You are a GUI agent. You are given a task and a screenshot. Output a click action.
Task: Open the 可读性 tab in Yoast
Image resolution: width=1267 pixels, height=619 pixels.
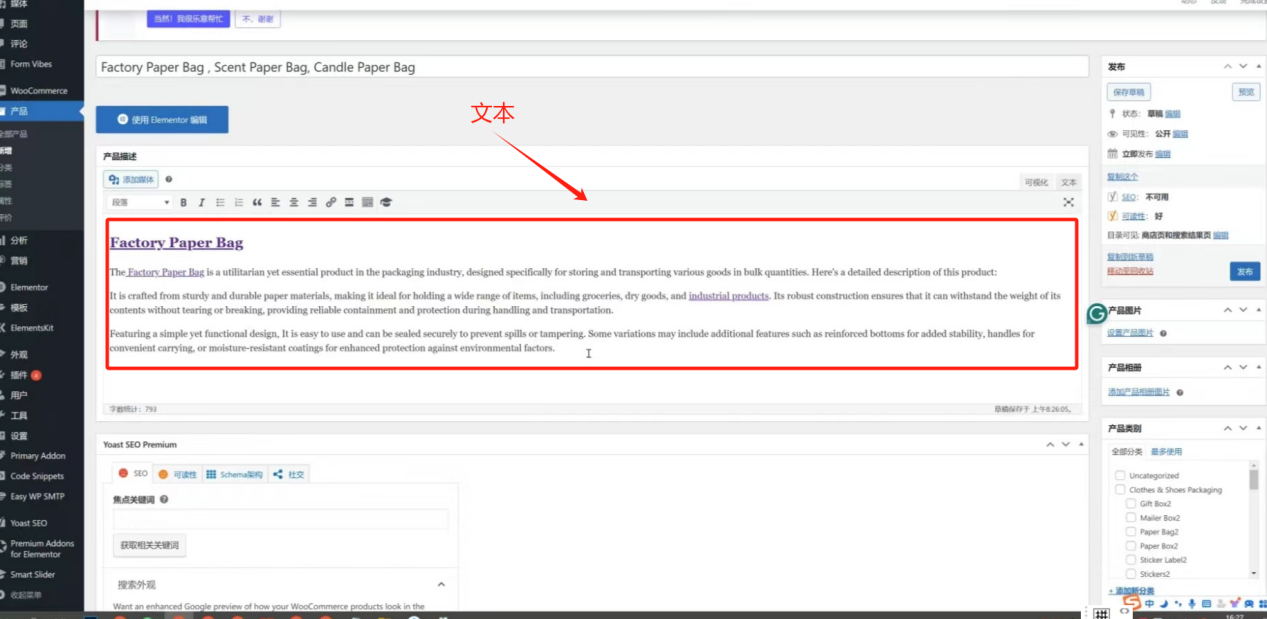coord(178,474)
